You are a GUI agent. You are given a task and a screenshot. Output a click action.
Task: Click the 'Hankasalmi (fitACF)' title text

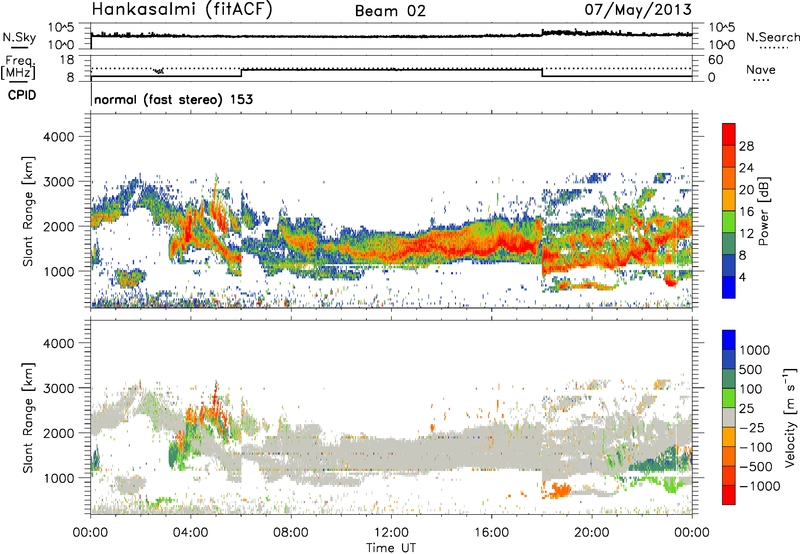point(182,10)
